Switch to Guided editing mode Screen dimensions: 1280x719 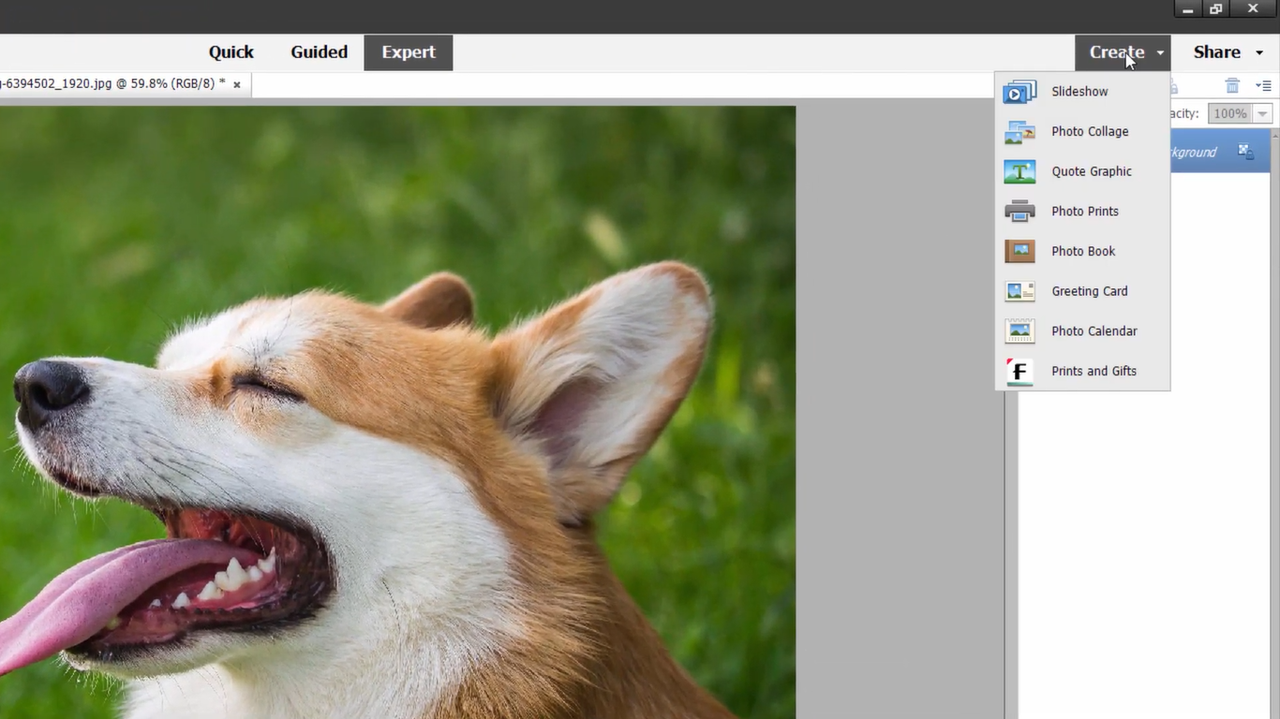(x=319, y=52)
